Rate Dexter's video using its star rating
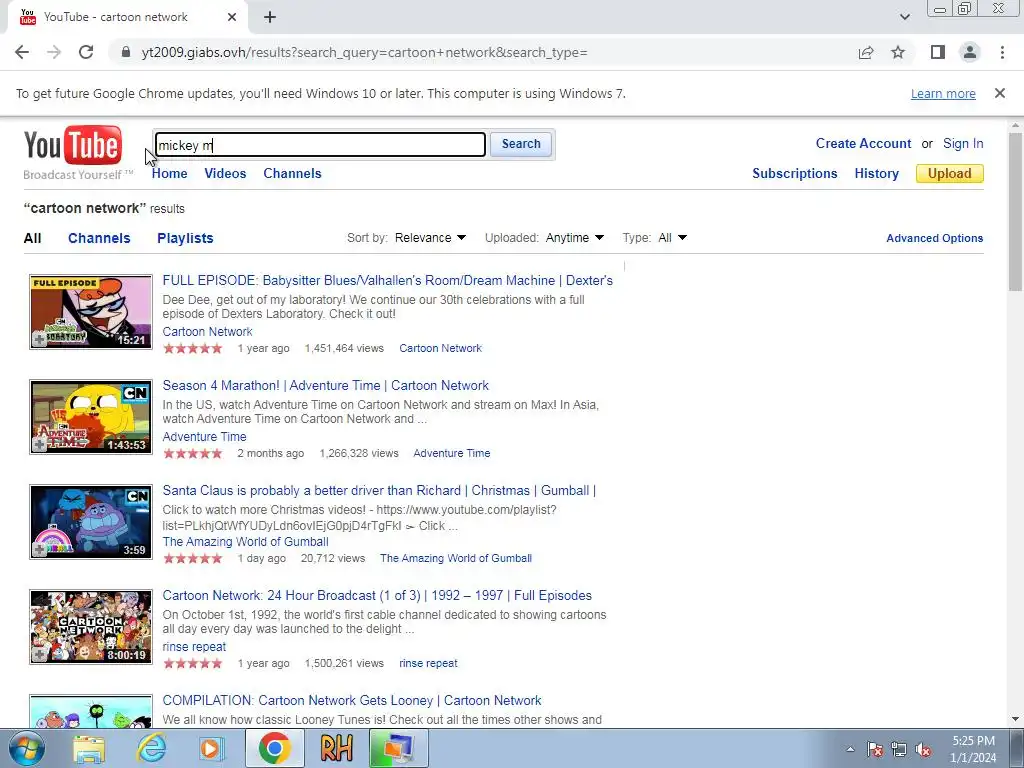Image resolution: width=1024 pixels, height=768 pixels. 193,348
